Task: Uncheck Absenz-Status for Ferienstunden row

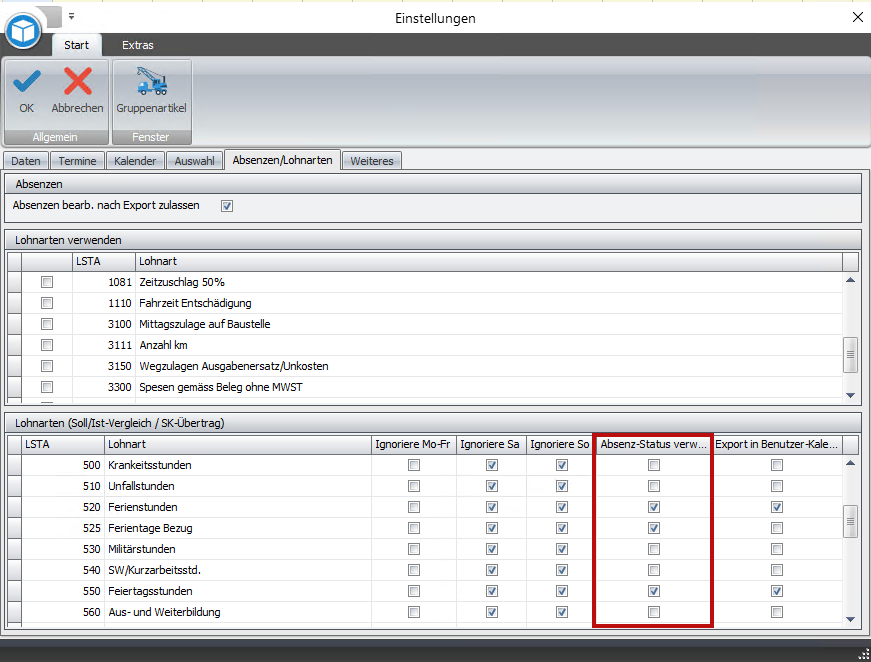Action: 653,507
